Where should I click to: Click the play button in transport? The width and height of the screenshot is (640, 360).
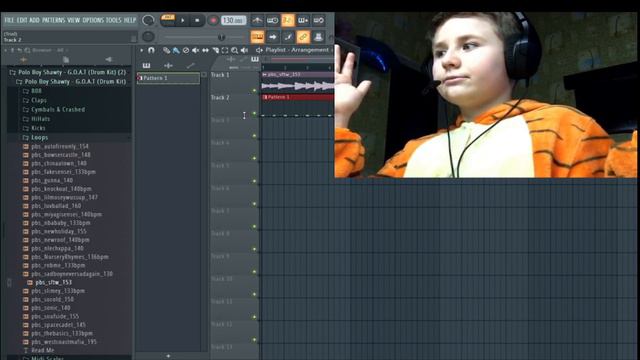click(x=182, y=20)
